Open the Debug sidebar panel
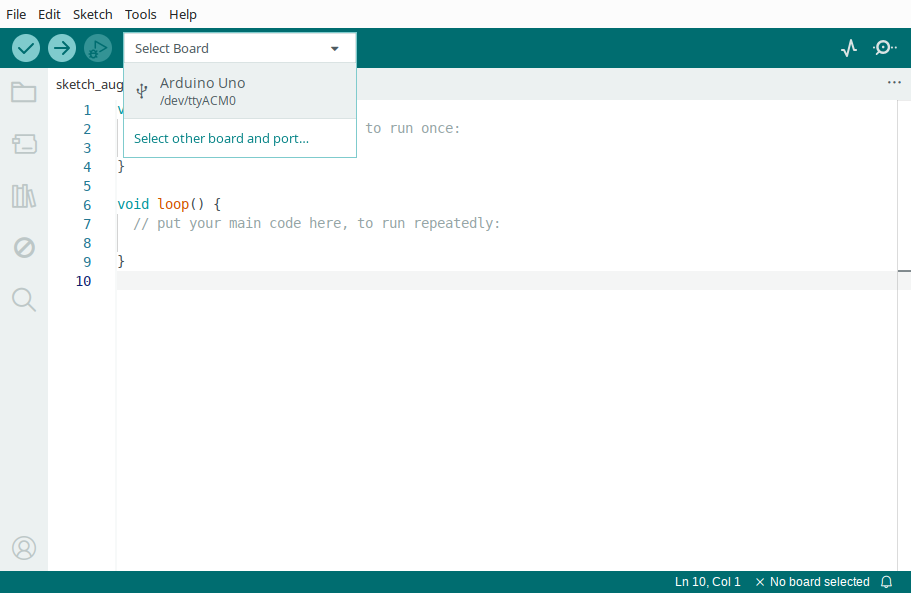Viewport: 911px width, 593px height. pos(24,247)
